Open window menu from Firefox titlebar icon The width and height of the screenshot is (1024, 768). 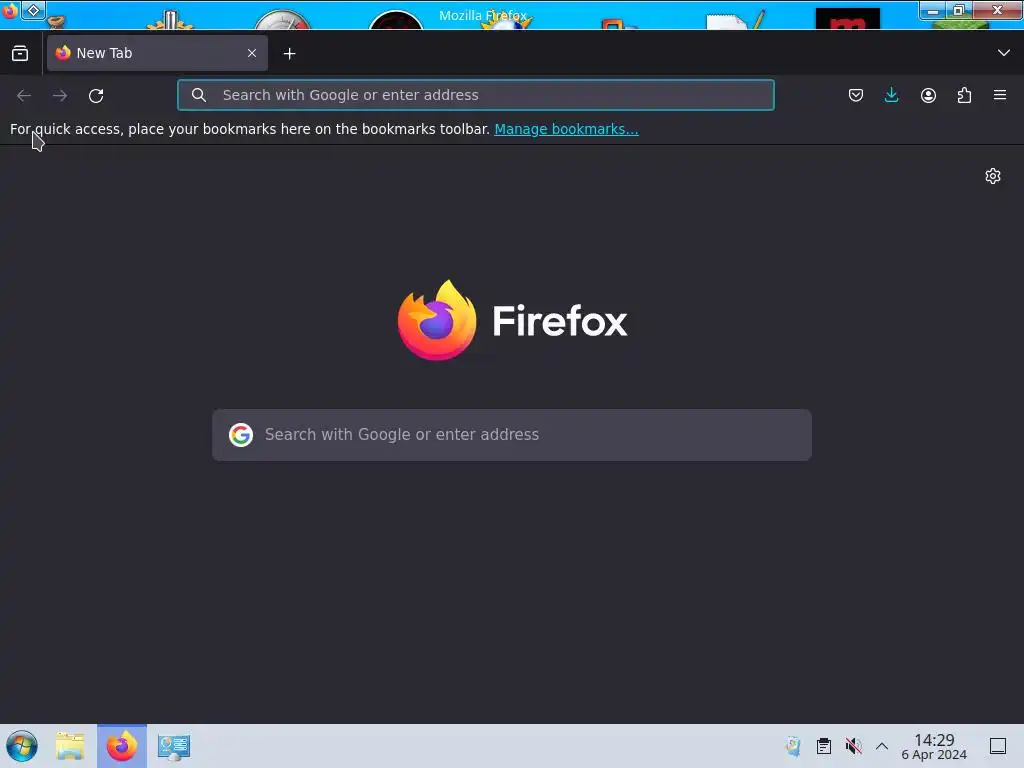pyautogui.click(x=9, y=11)
